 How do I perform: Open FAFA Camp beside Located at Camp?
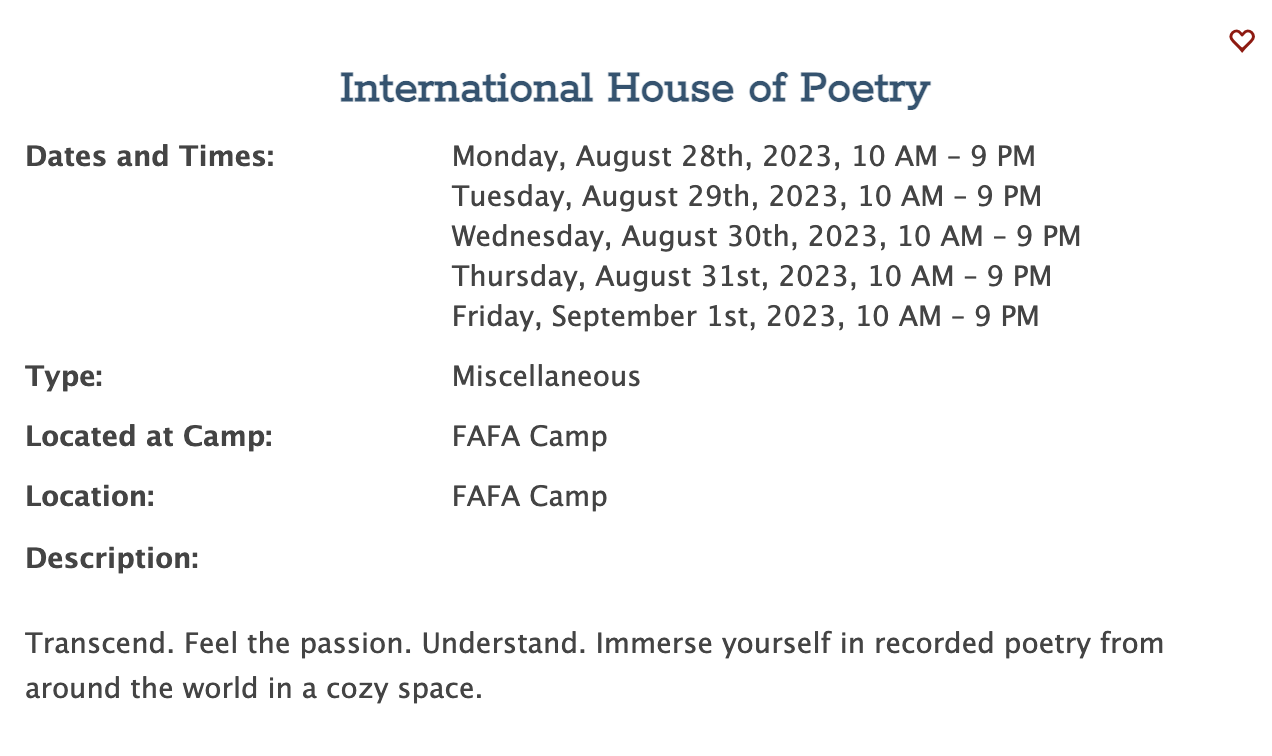point(529,437)
